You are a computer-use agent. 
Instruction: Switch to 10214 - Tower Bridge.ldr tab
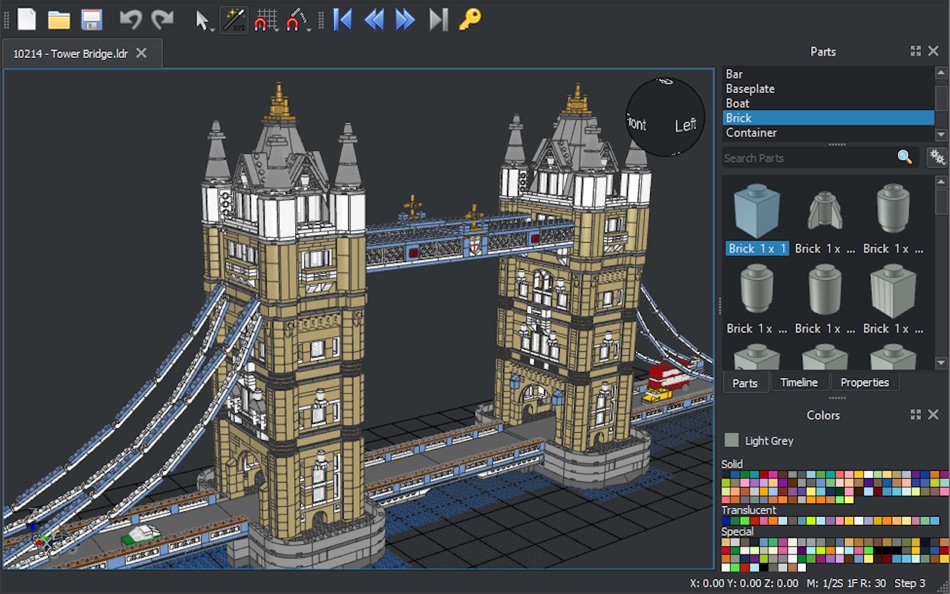[x=70, y=53]
